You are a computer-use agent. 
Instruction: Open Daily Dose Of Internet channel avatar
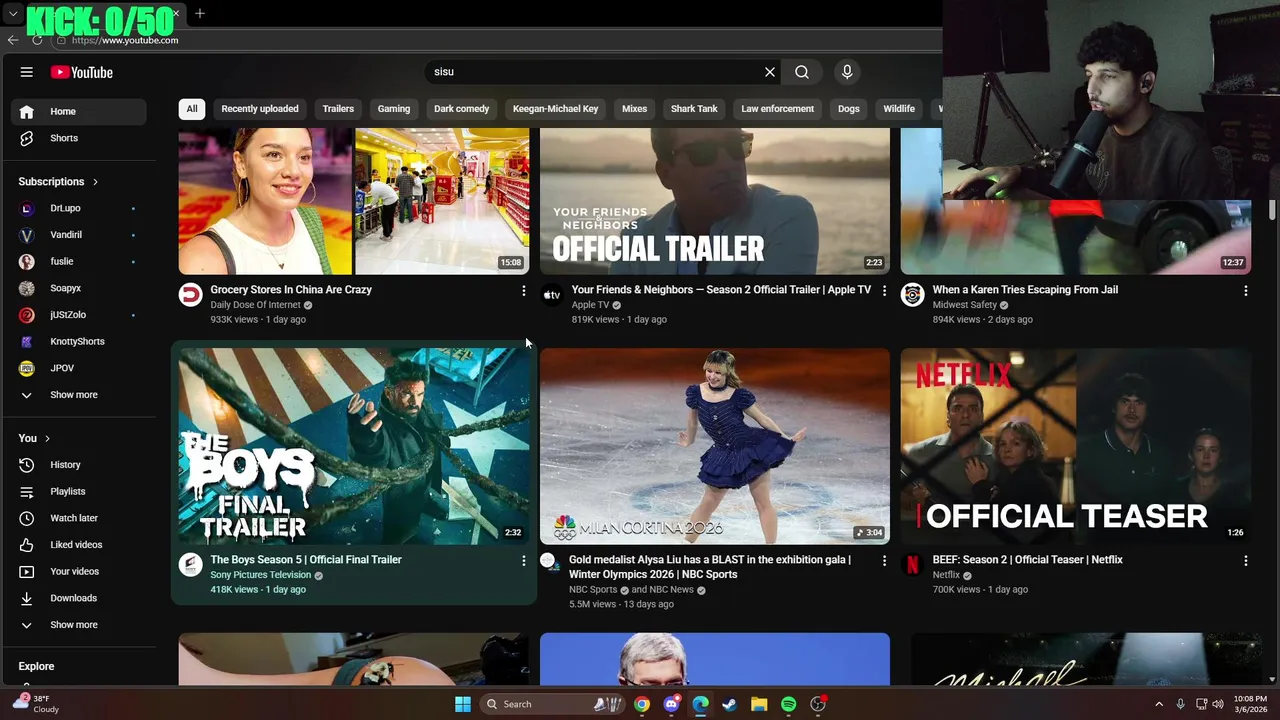click(190, 294)
